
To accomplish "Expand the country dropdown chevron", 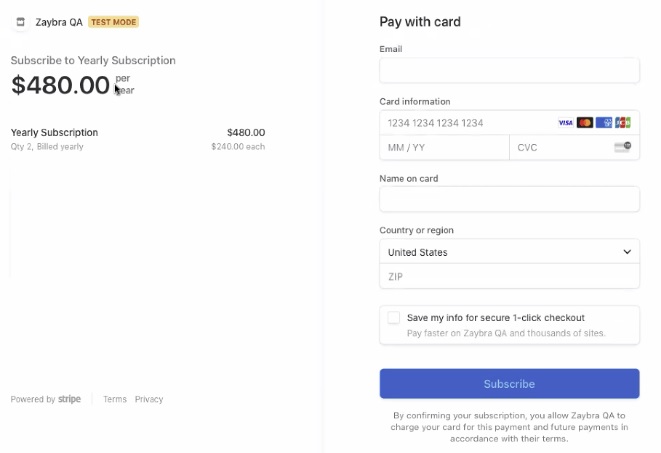I will point(627,252).
